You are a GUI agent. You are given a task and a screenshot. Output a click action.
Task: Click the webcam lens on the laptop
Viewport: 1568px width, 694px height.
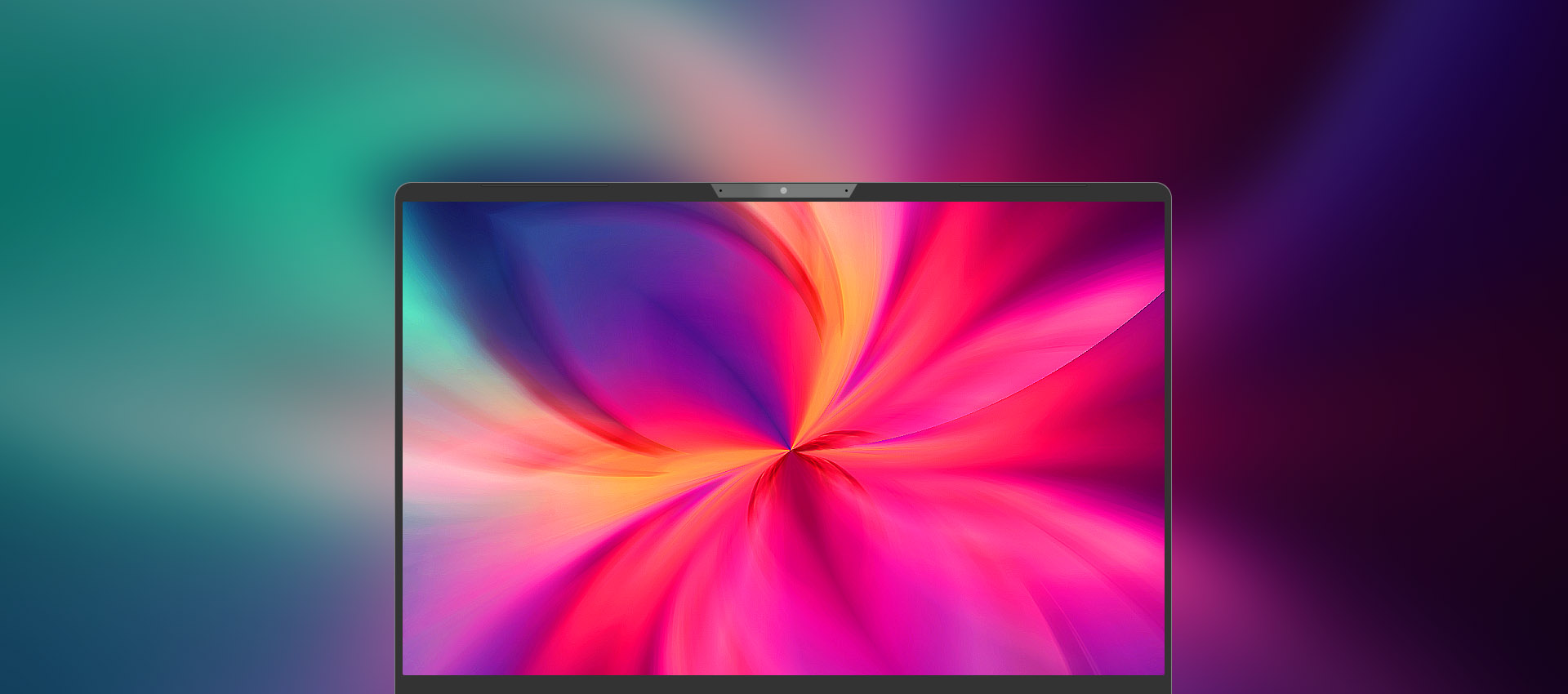pos(783,190)
